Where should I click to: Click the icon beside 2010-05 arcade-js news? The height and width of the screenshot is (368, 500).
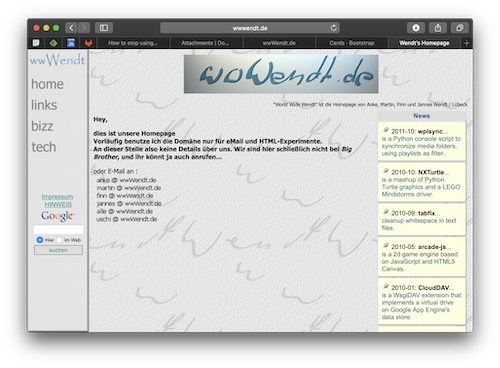click(x=386, y=246)
